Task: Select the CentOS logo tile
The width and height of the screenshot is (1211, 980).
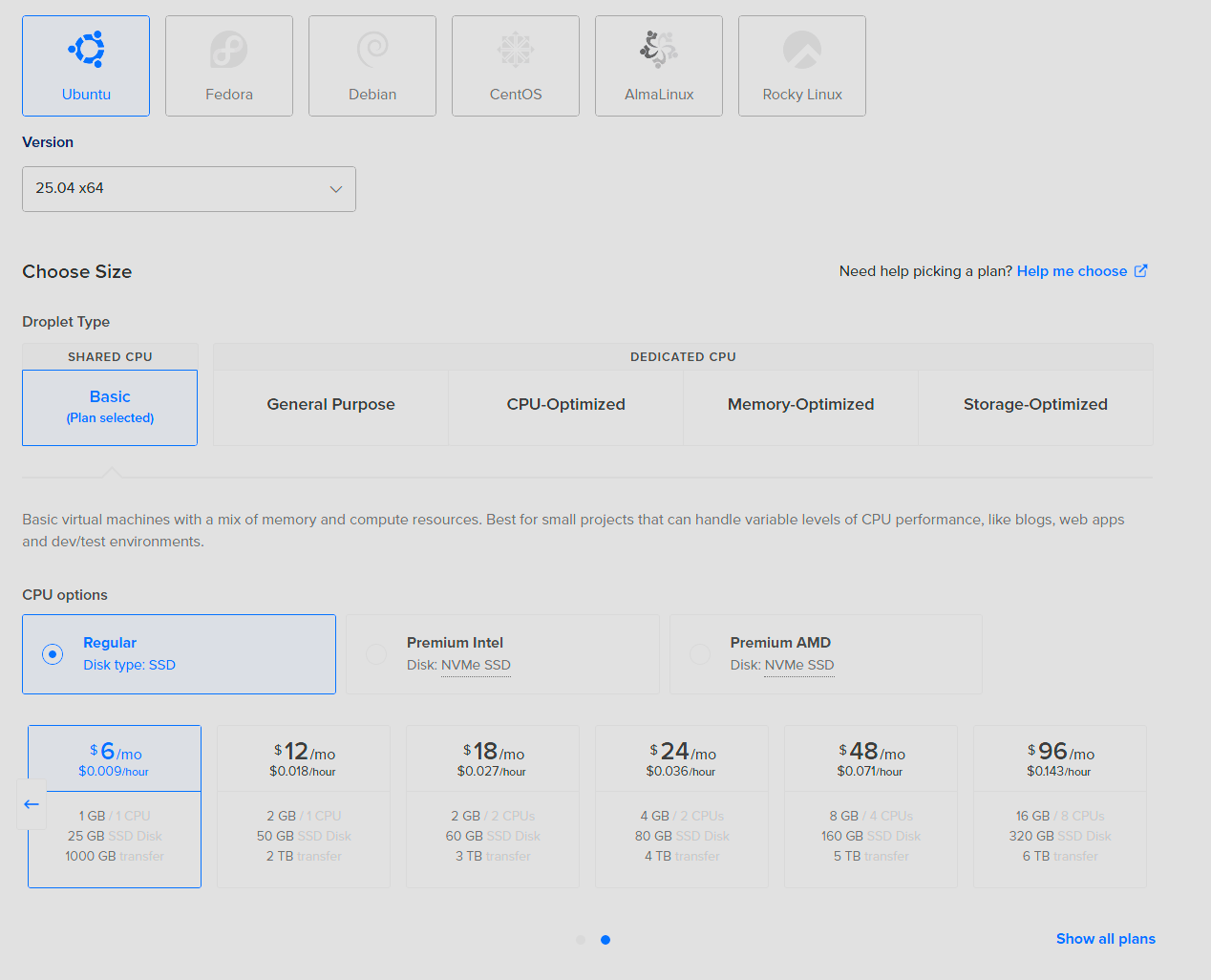Action: pos(516,66)
